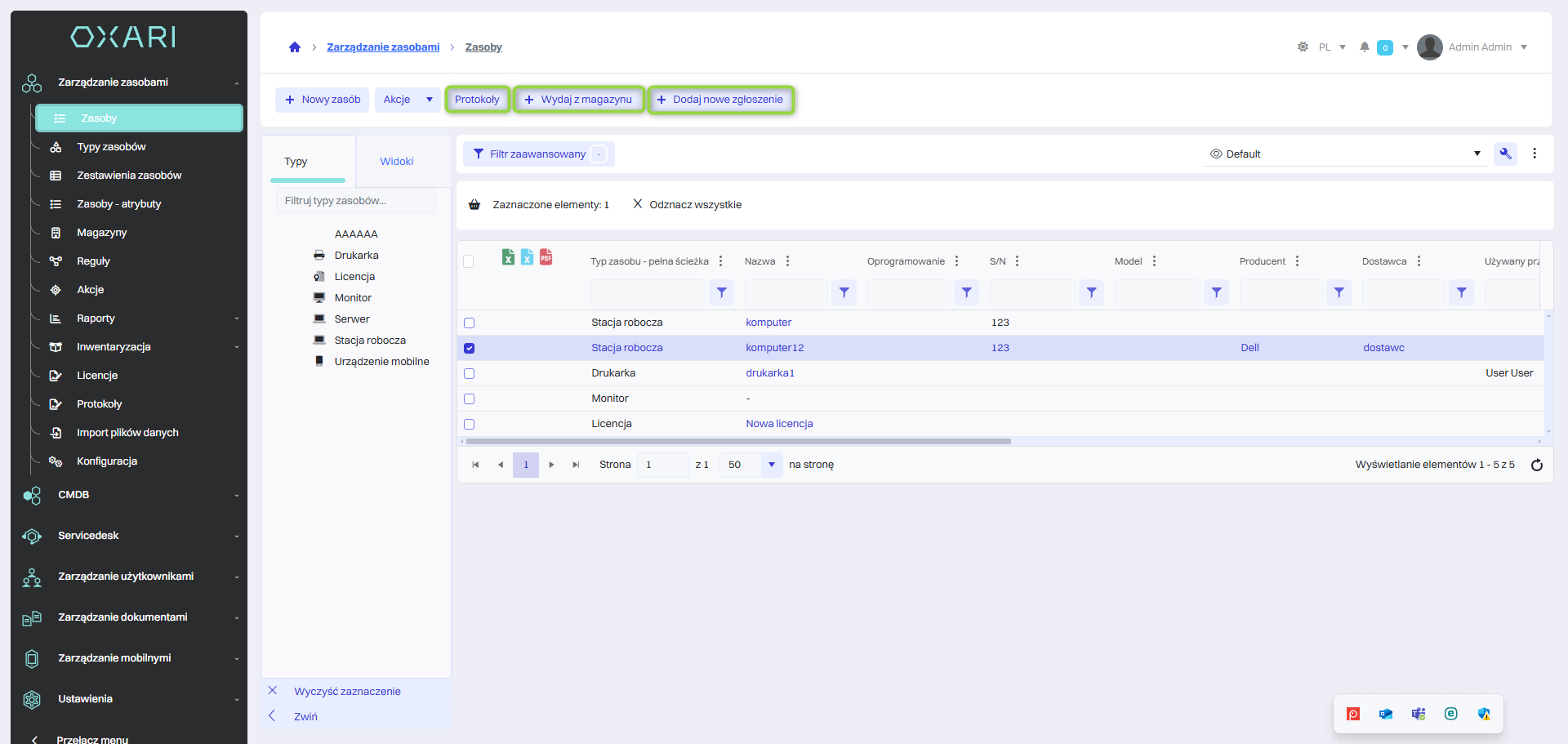Click the notification bell icon
The image size is (1568, 744).
pos(1364,47)
